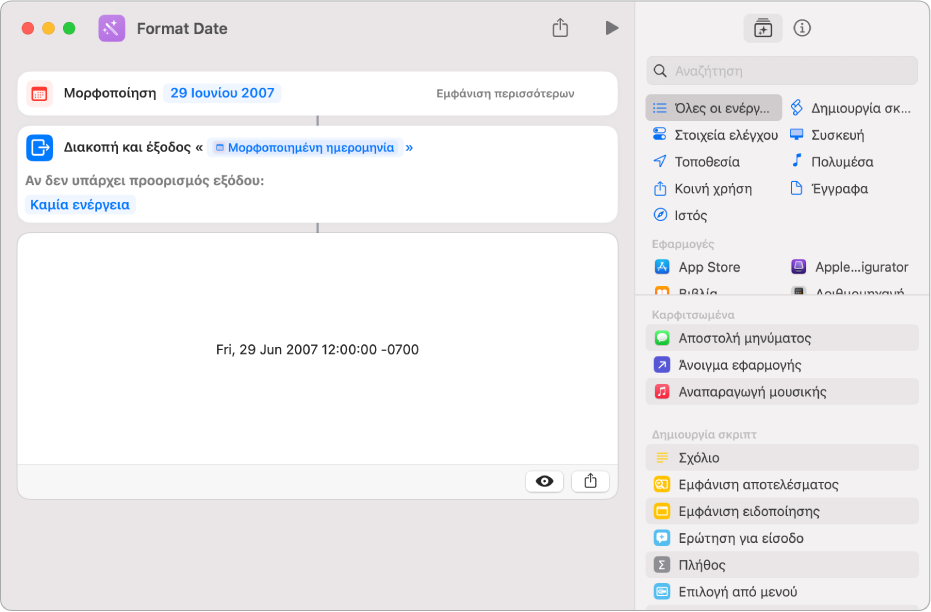Run the Format Date shortcut
931x612 pixels.
coord(612,28)
